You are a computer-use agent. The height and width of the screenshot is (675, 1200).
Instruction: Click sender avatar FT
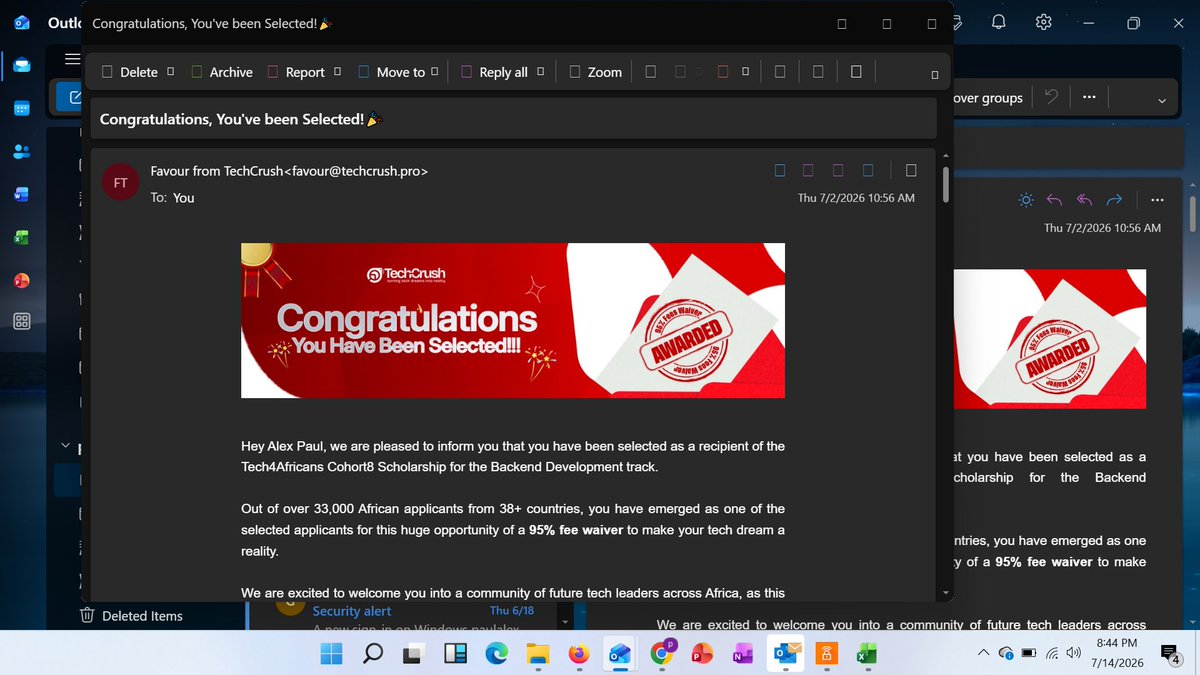click(x=120, y=183)
